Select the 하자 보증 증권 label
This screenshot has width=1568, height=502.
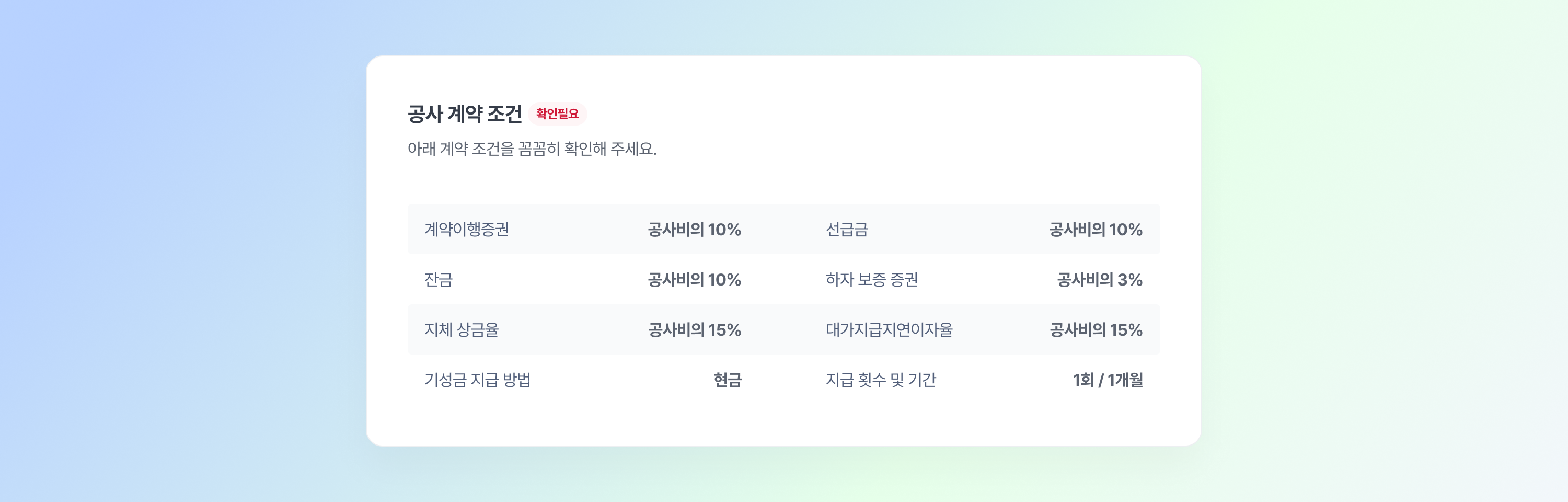pyautogui.click(x=872, y=280)
